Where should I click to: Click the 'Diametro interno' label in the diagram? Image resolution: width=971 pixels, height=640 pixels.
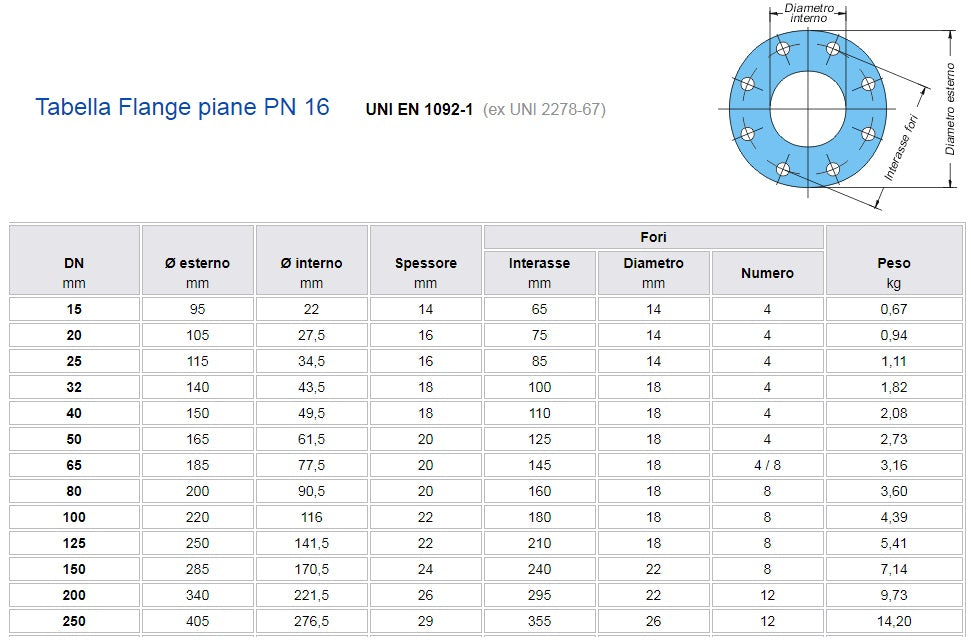pos(809,13)
